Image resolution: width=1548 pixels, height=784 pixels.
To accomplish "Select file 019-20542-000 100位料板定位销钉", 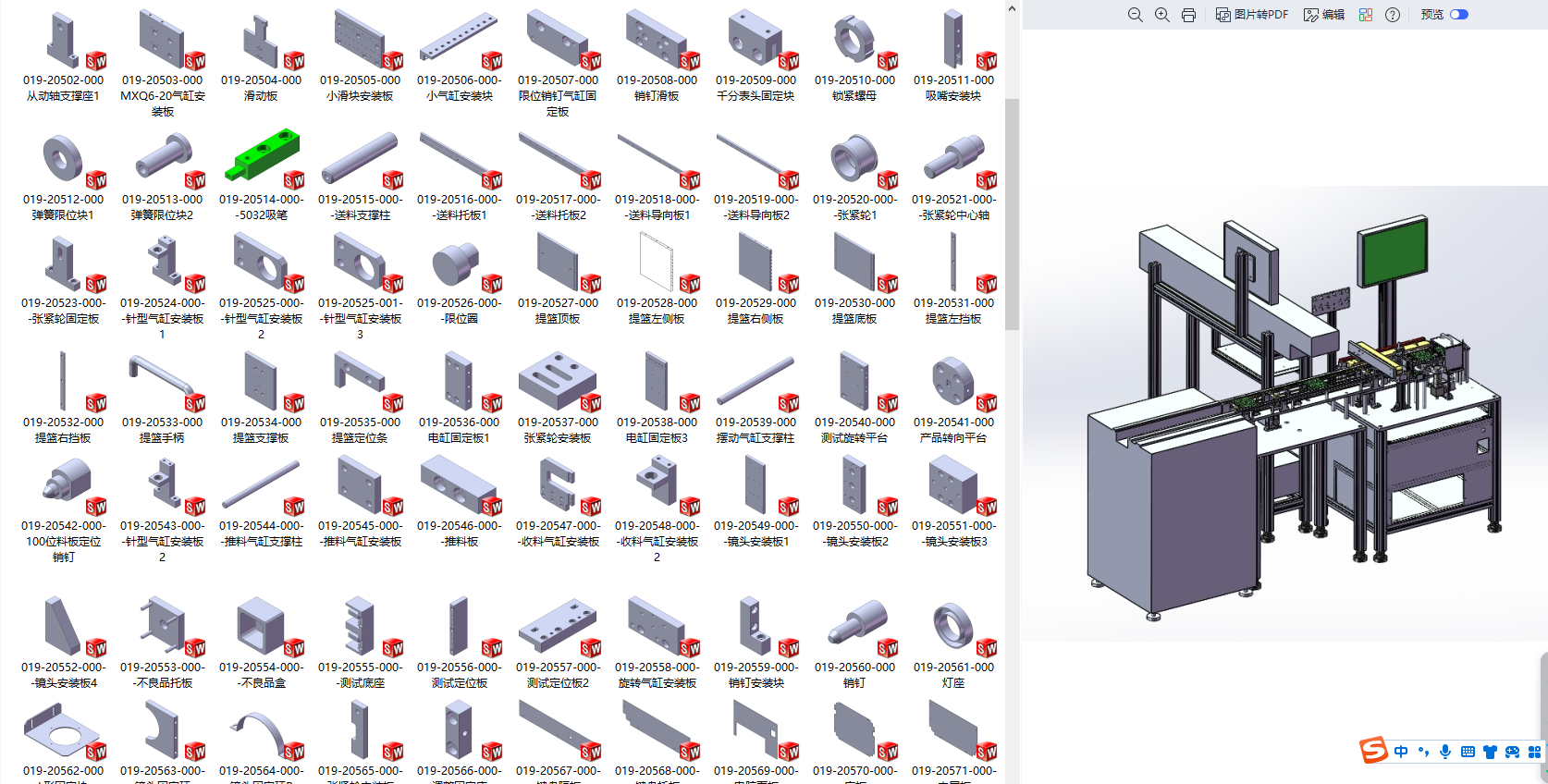I will tap(64, 509).
